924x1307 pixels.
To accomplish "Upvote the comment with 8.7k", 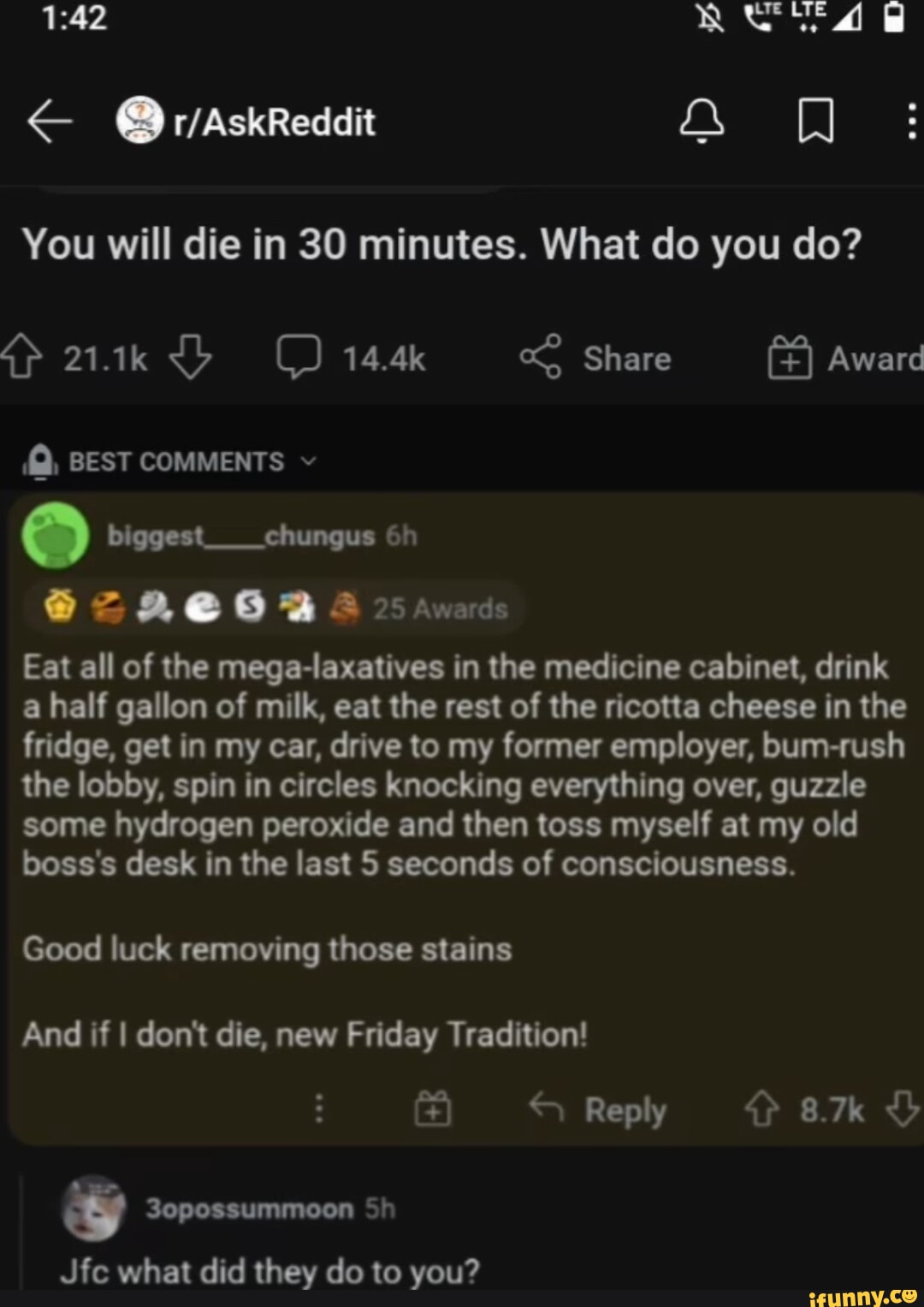I will point(761,1110).
